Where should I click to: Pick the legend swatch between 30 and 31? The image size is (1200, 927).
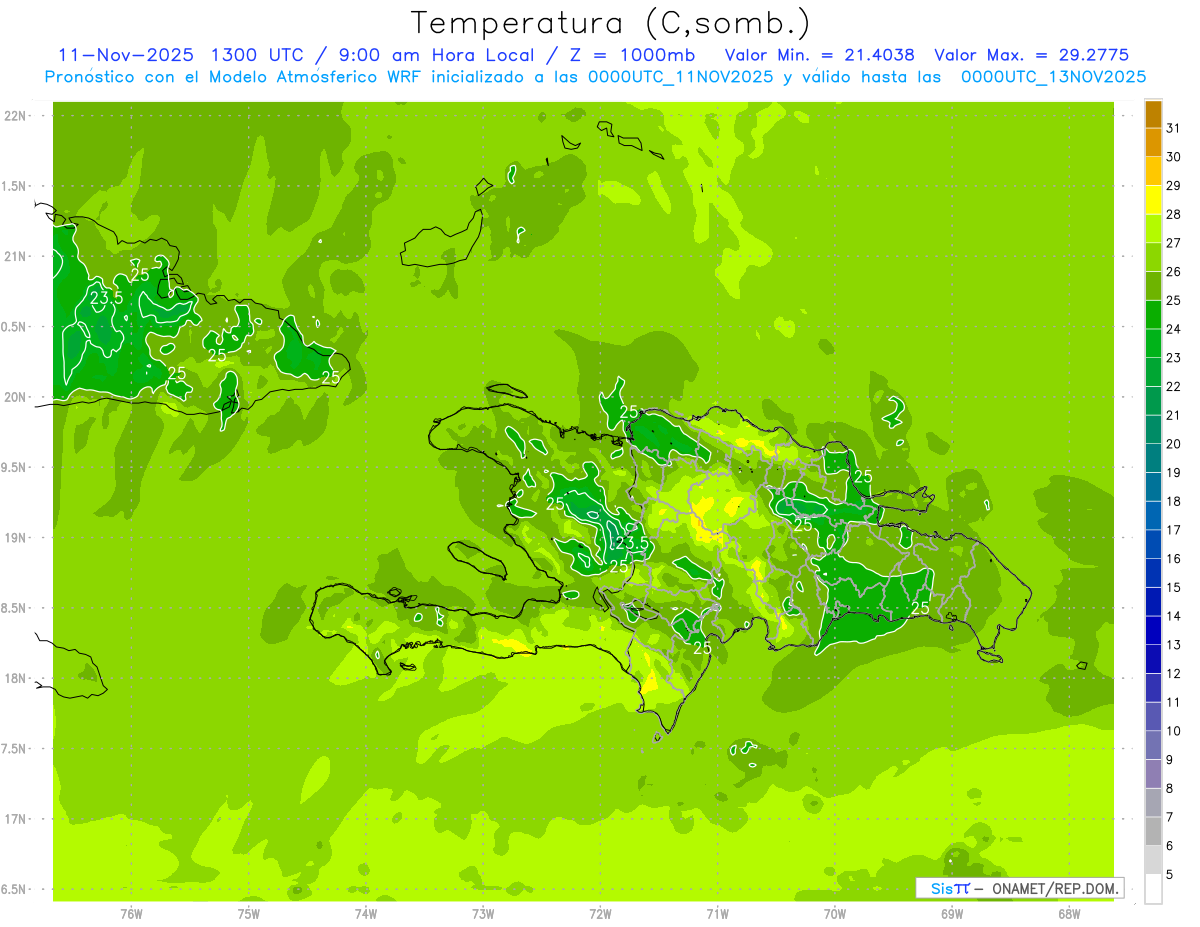point(1153,142)
